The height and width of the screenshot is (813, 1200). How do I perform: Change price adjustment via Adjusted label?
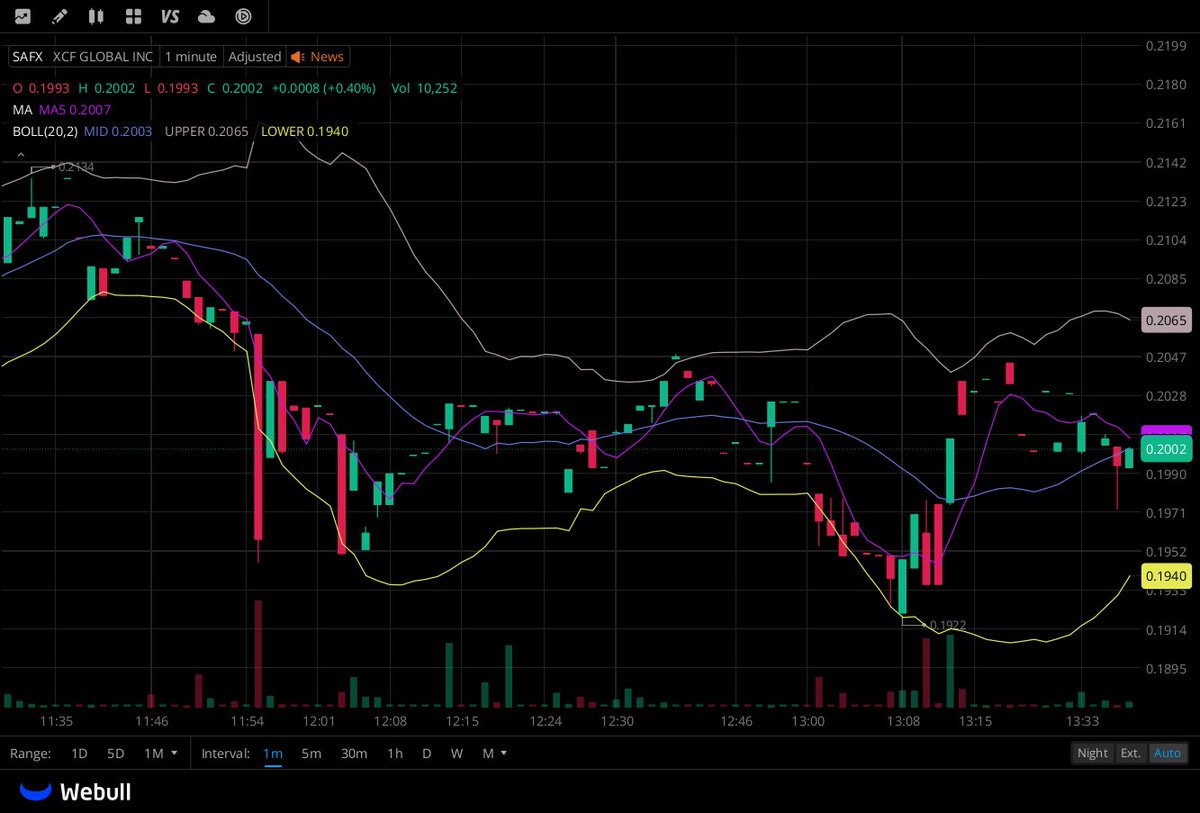point(253,57)
